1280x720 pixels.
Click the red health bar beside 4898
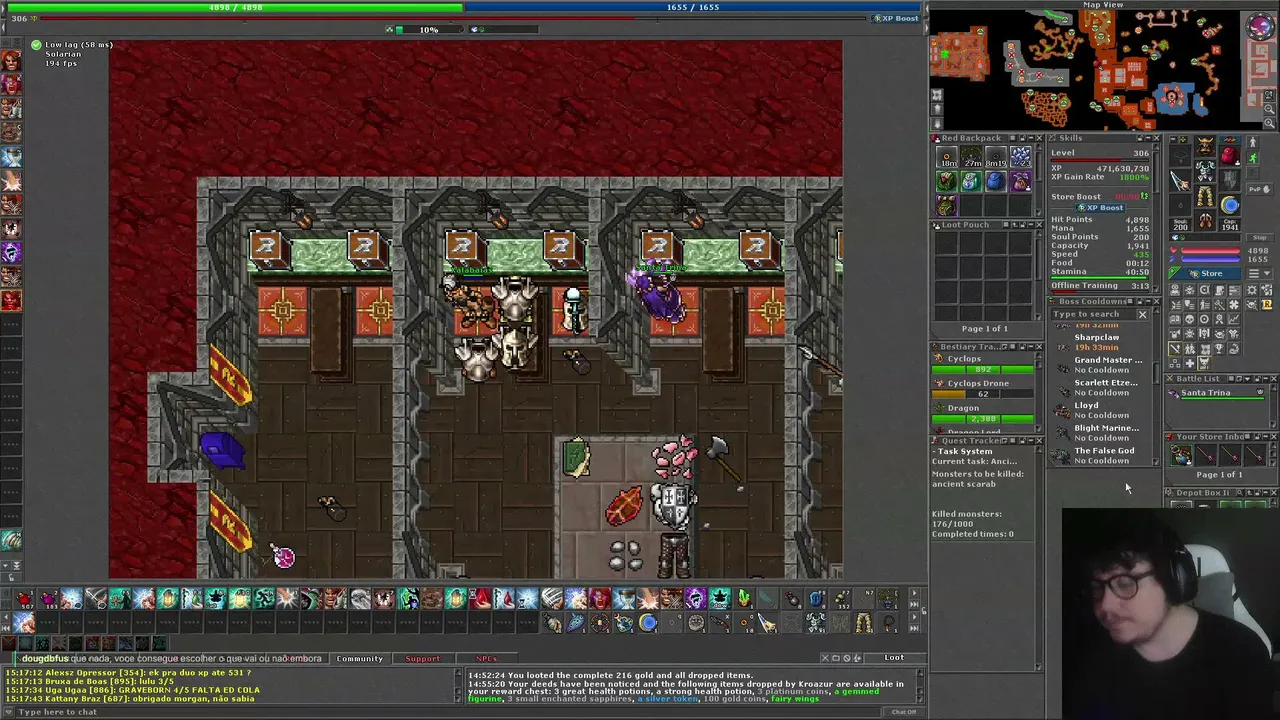(x=1212, y=250)
